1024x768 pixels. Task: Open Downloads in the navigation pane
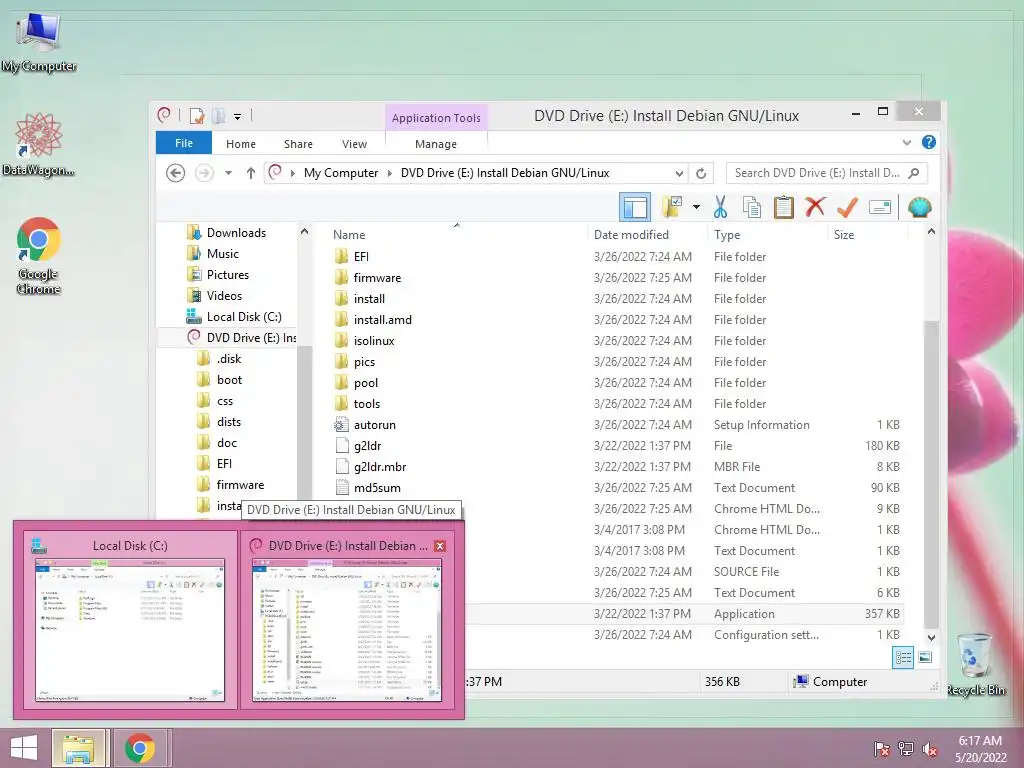236,232
